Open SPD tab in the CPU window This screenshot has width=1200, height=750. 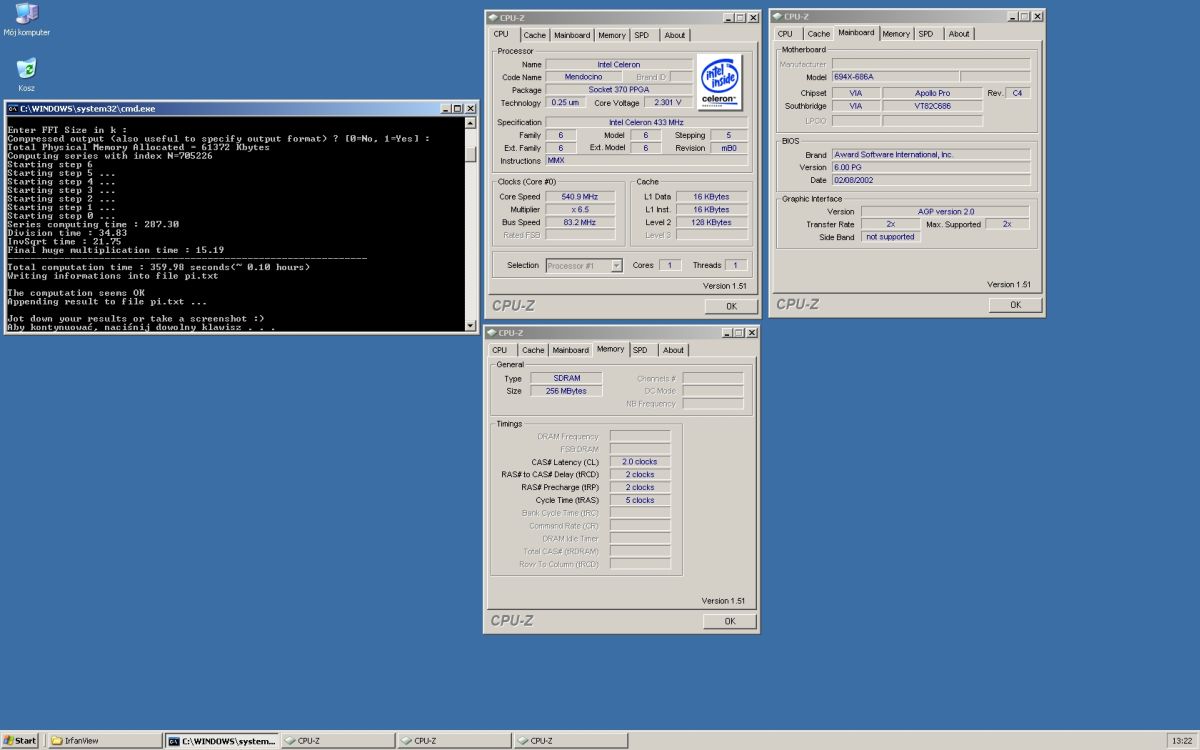tap(641, 35)
